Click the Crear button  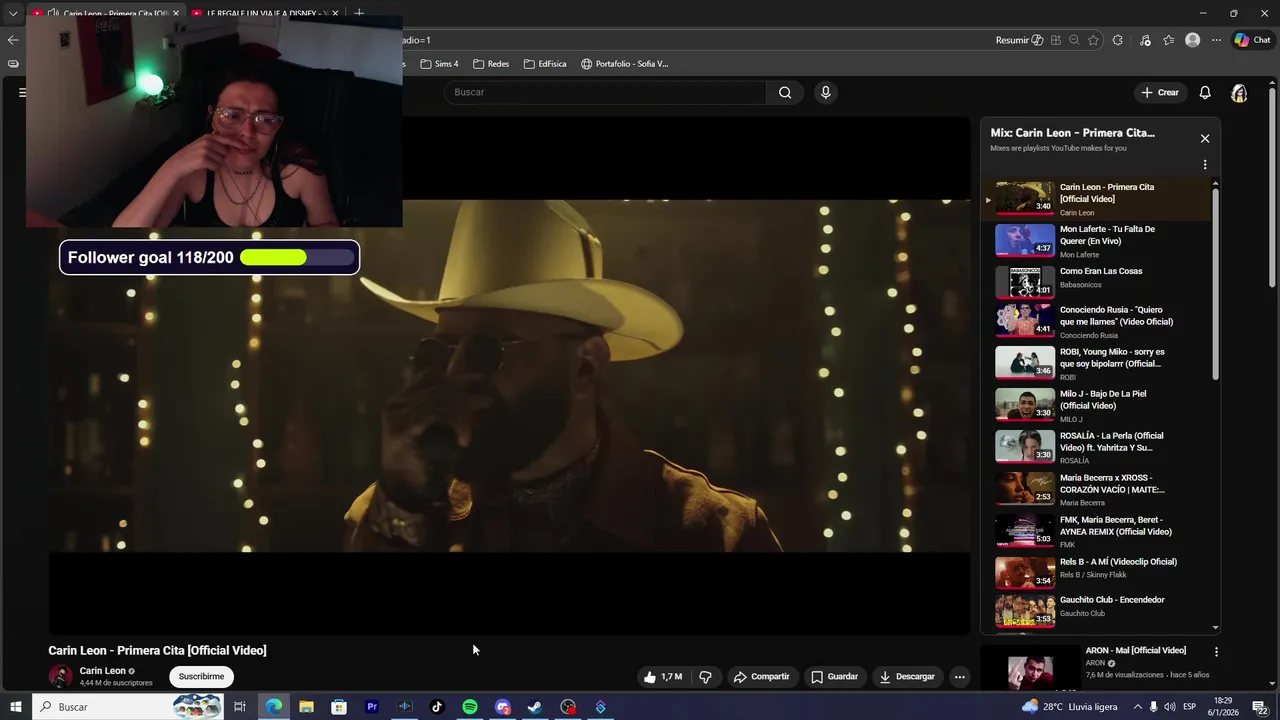1160,92
